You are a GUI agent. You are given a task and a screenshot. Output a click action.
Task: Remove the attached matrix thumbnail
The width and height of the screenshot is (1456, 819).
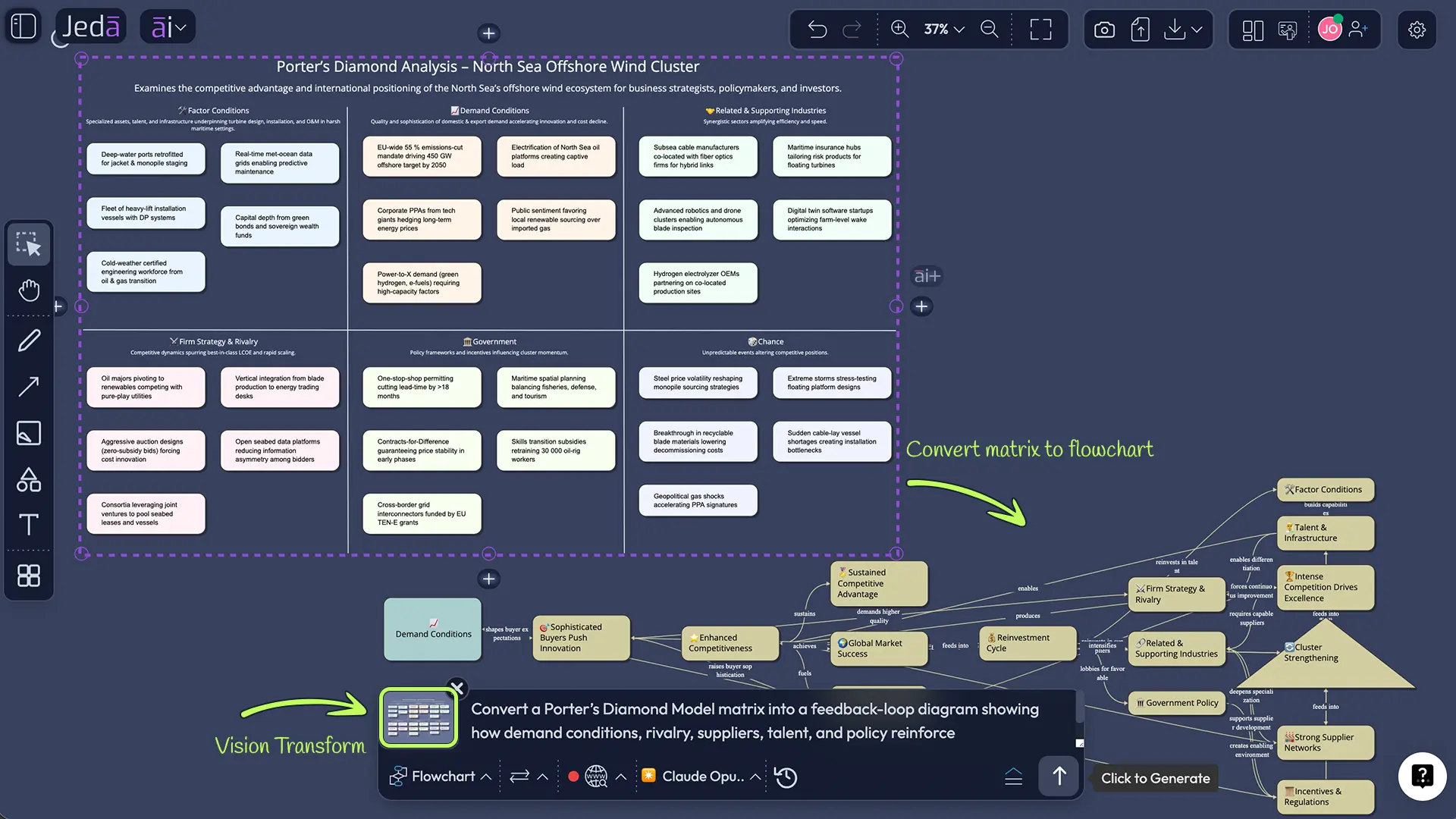tap(457, 688)
